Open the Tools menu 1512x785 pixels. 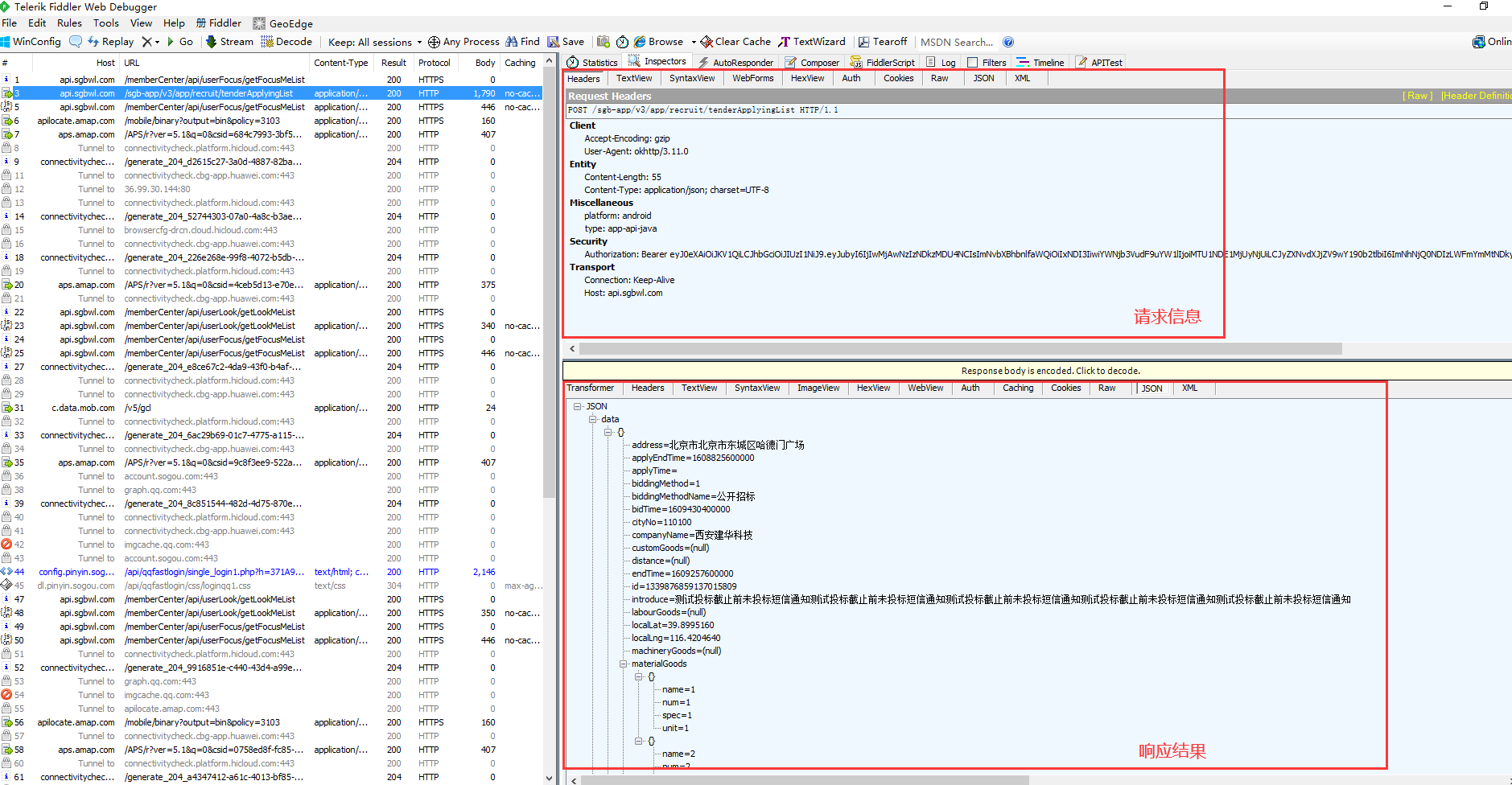pyautogui.click(x=105, y=23)
